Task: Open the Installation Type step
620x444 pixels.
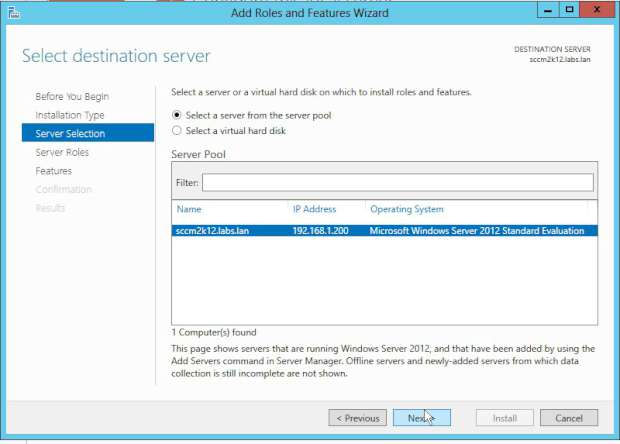Action: coord(70,115)
